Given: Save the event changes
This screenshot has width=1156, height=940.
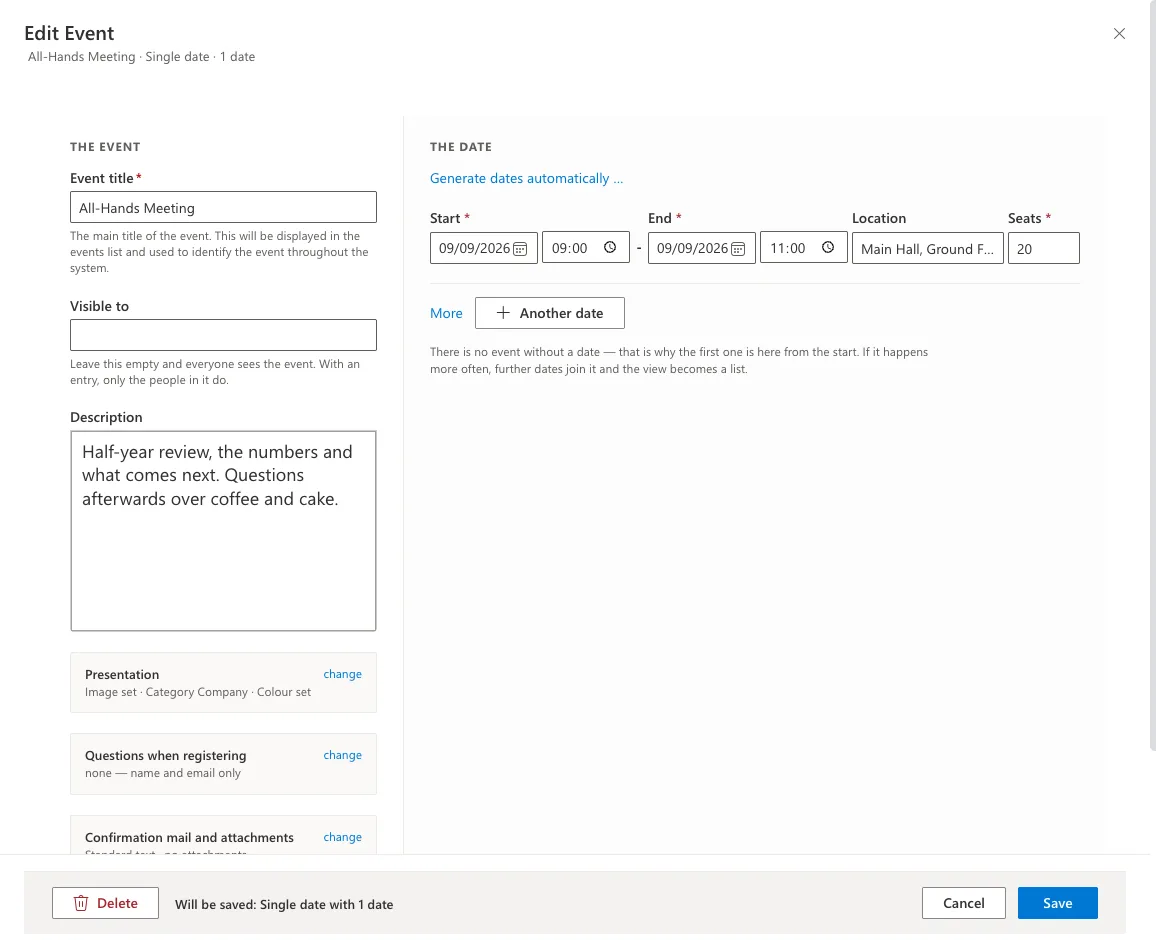Looking at the screenshot, I should (x=1057, y=903).
